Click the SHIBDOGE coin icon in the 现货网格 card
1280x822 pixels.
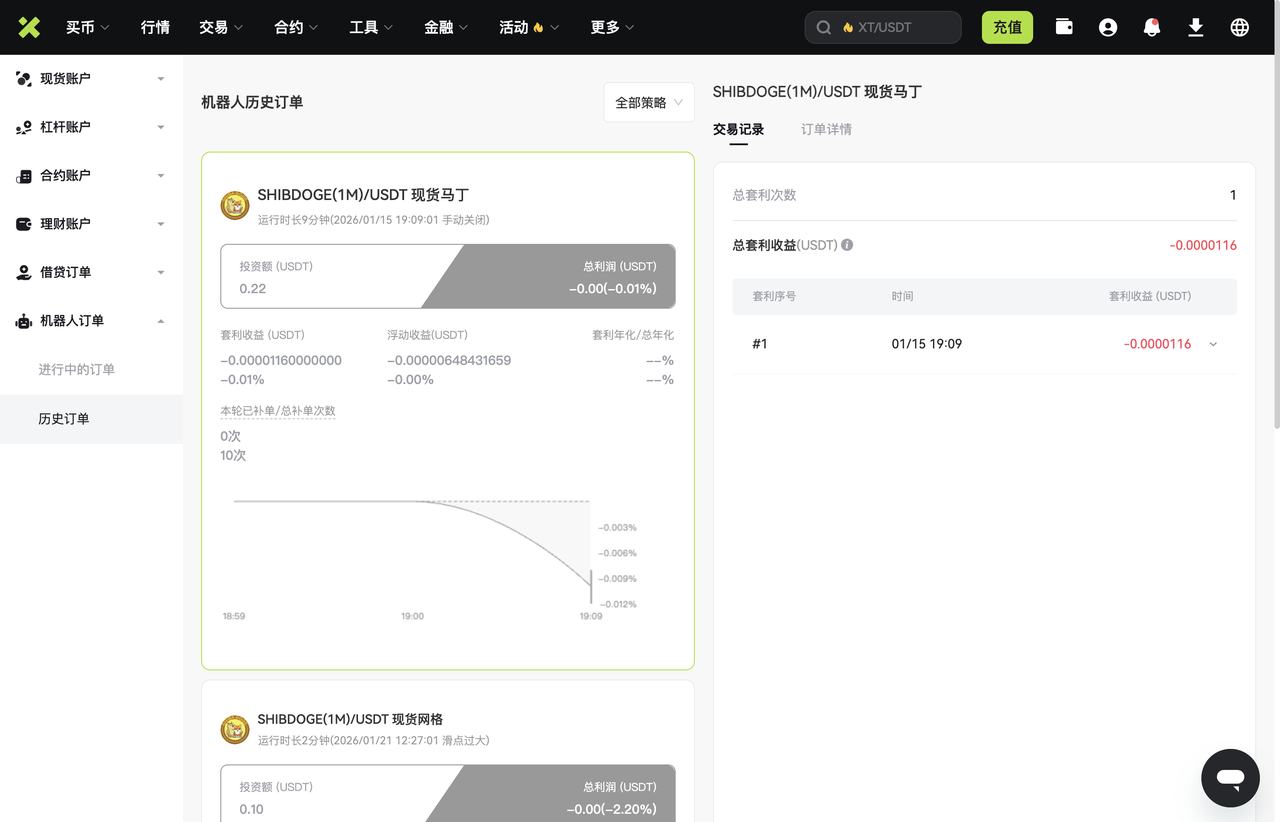point(235,729)
